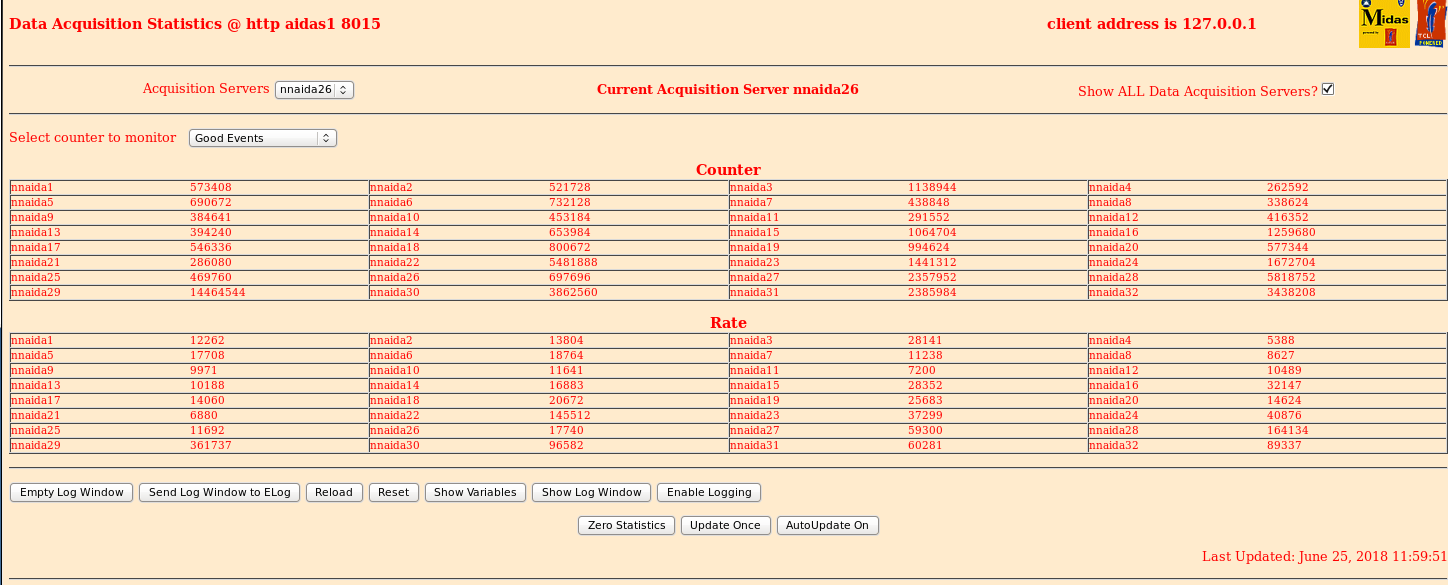The height and width of the screenshot is (585, 1448).
Task: Open the Good Events counter dropdown
Action: click(263, 138)
